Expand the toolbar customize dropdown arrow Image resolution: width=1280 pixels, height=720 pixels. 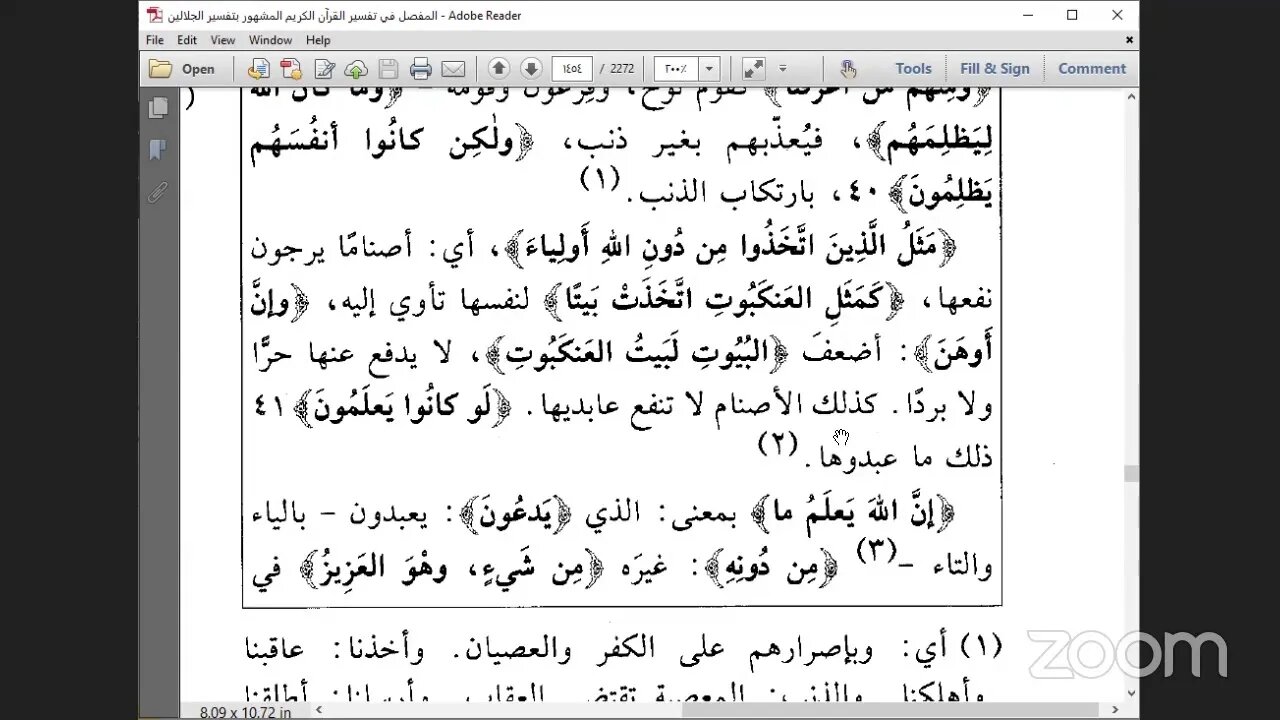pos(782,69)
